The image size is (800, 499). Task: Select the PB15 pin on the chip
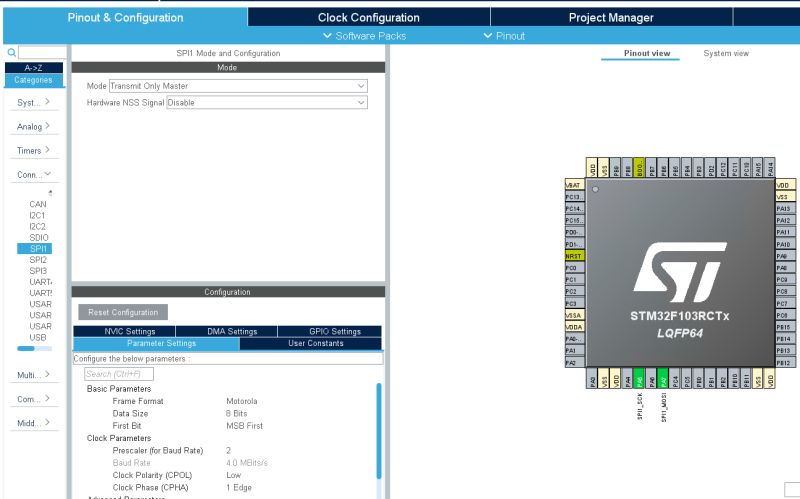tap(785, 327)
